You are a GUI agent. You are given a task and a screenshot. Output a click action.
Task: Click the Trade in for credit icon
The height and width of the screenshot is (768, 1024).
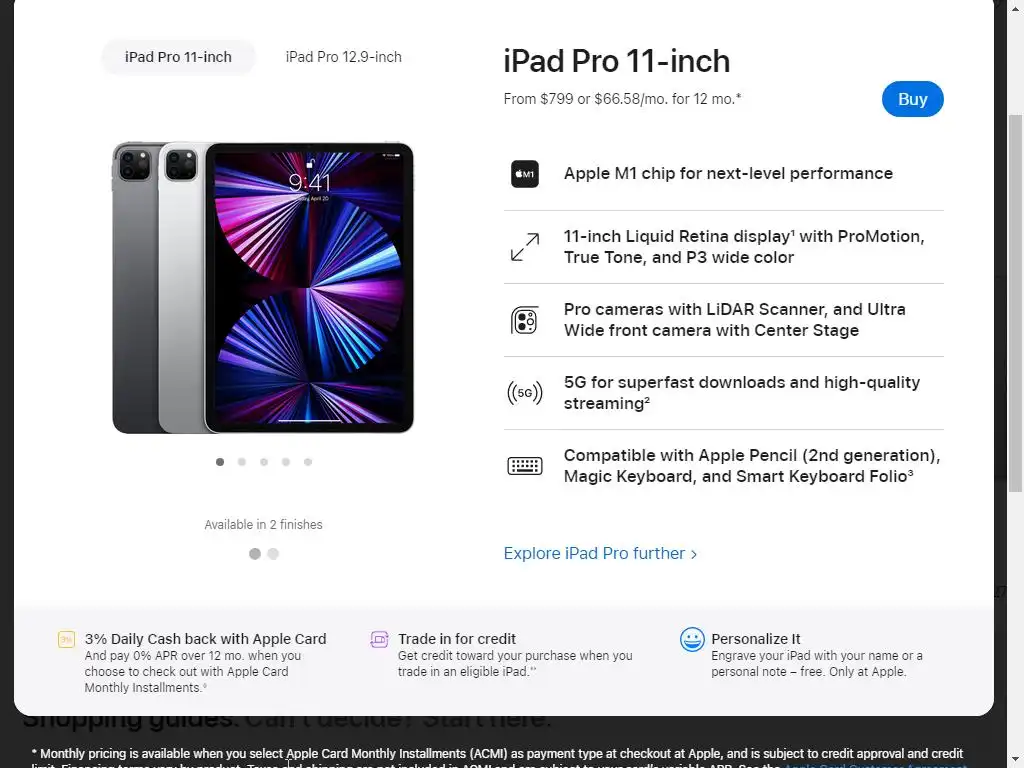tap(379, 639)
